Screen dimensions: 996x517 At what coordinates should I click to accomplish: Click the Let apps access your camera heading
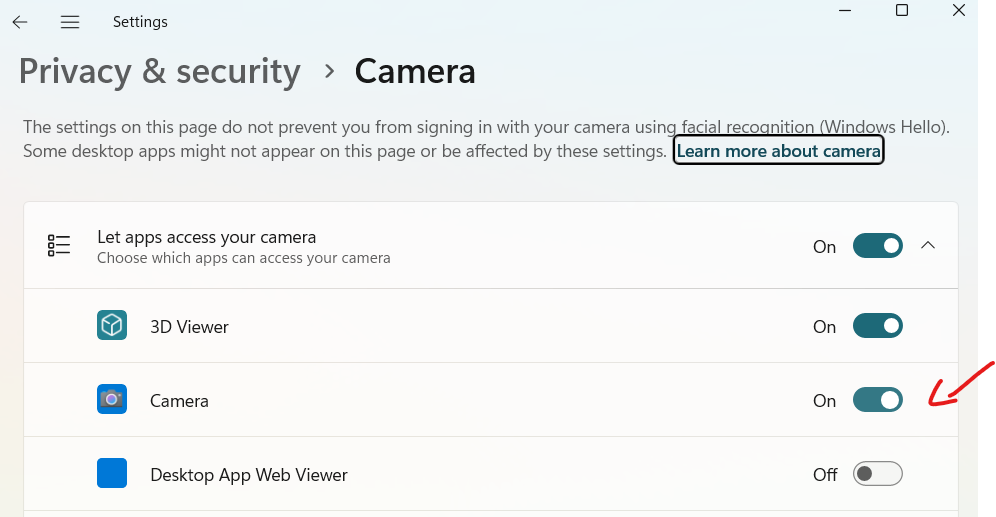point(206,237)
